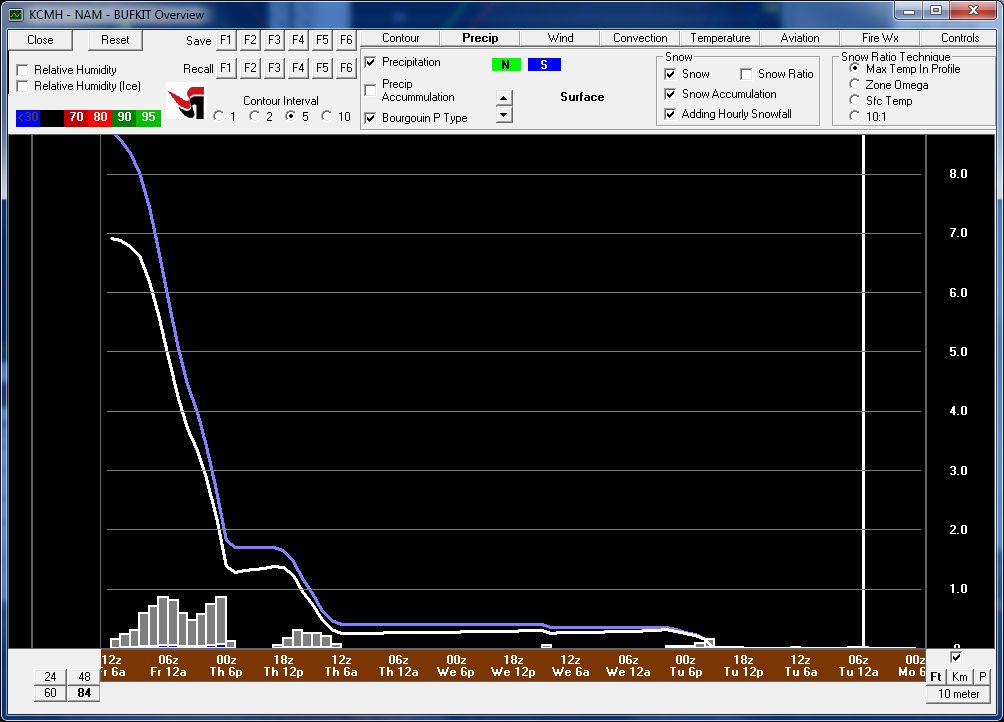Viewport: 1004px width, 722px height.
Task: Enable the Snow Ratio checkbox
Action: (746, 74)
